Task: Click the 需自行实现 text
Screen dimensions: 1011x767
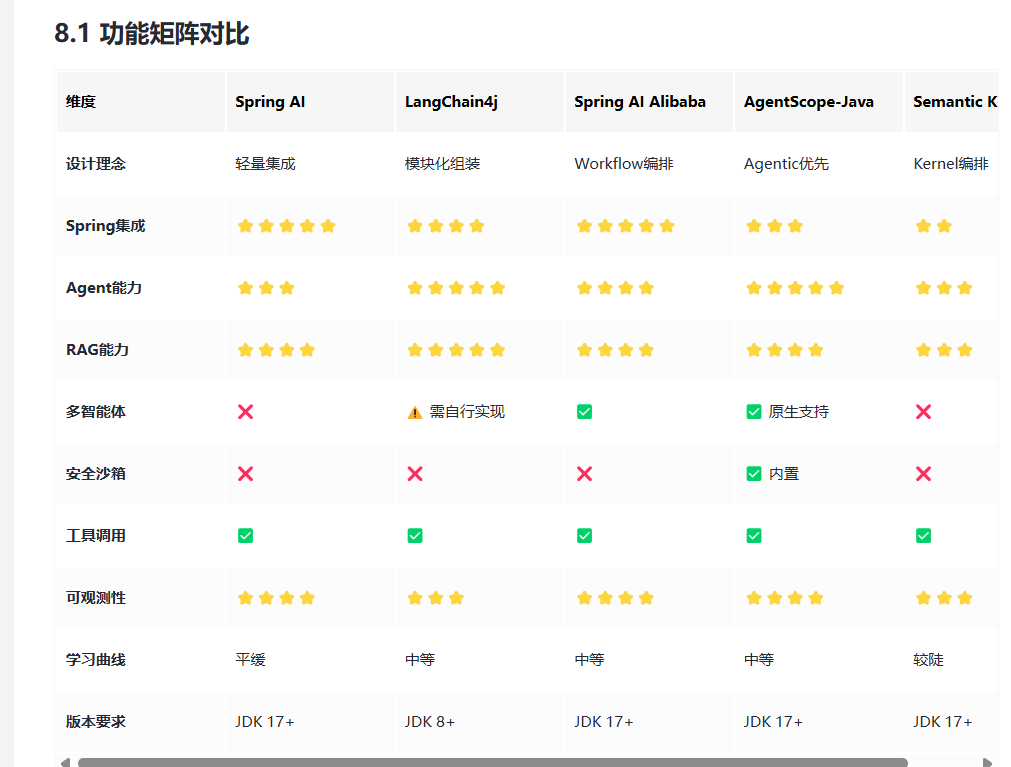Action: pos(467,412)
